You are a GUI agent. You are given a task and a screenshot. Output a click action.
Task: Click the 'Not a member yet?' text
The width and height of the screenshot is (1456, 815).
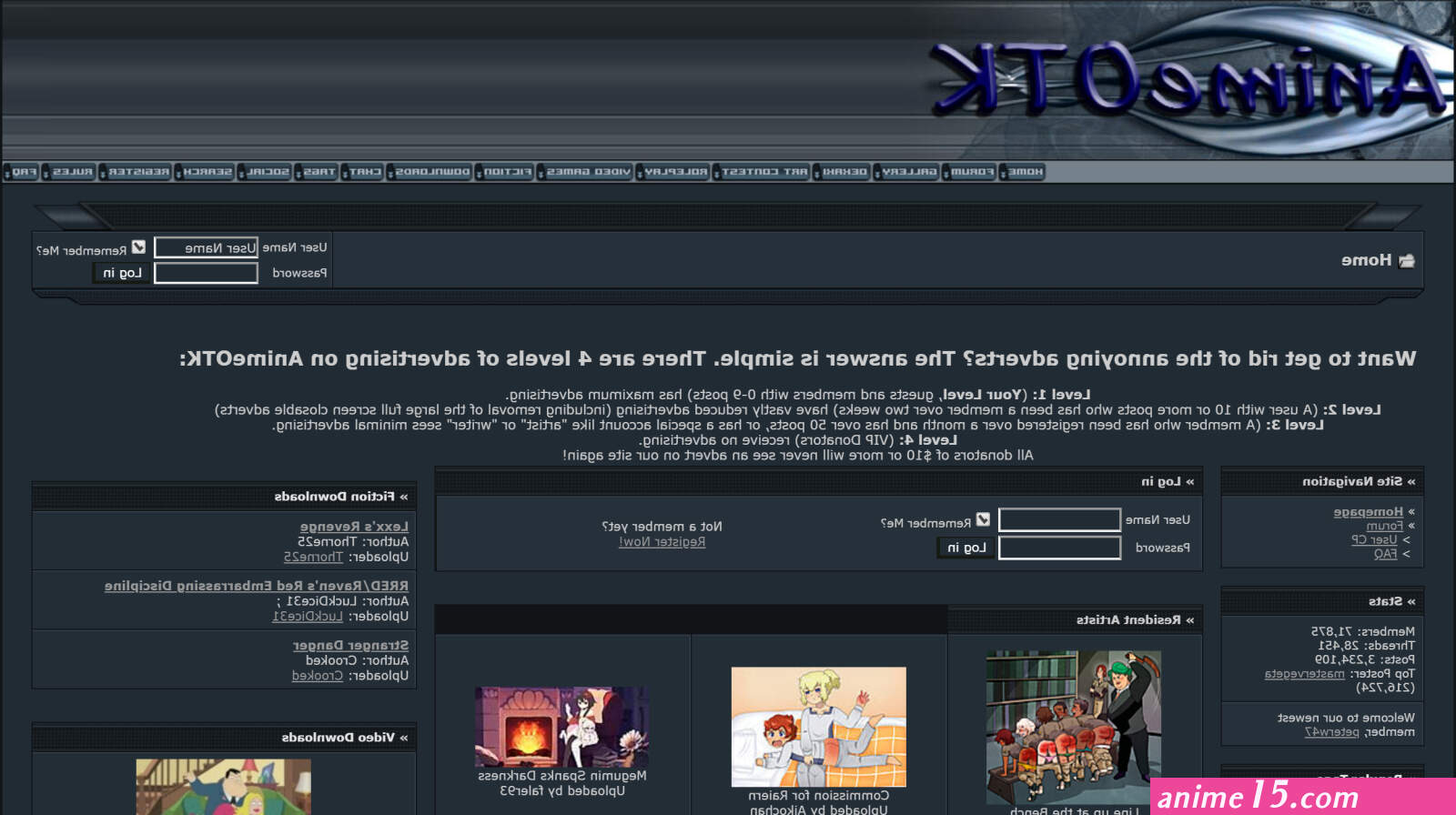(662, 527)
